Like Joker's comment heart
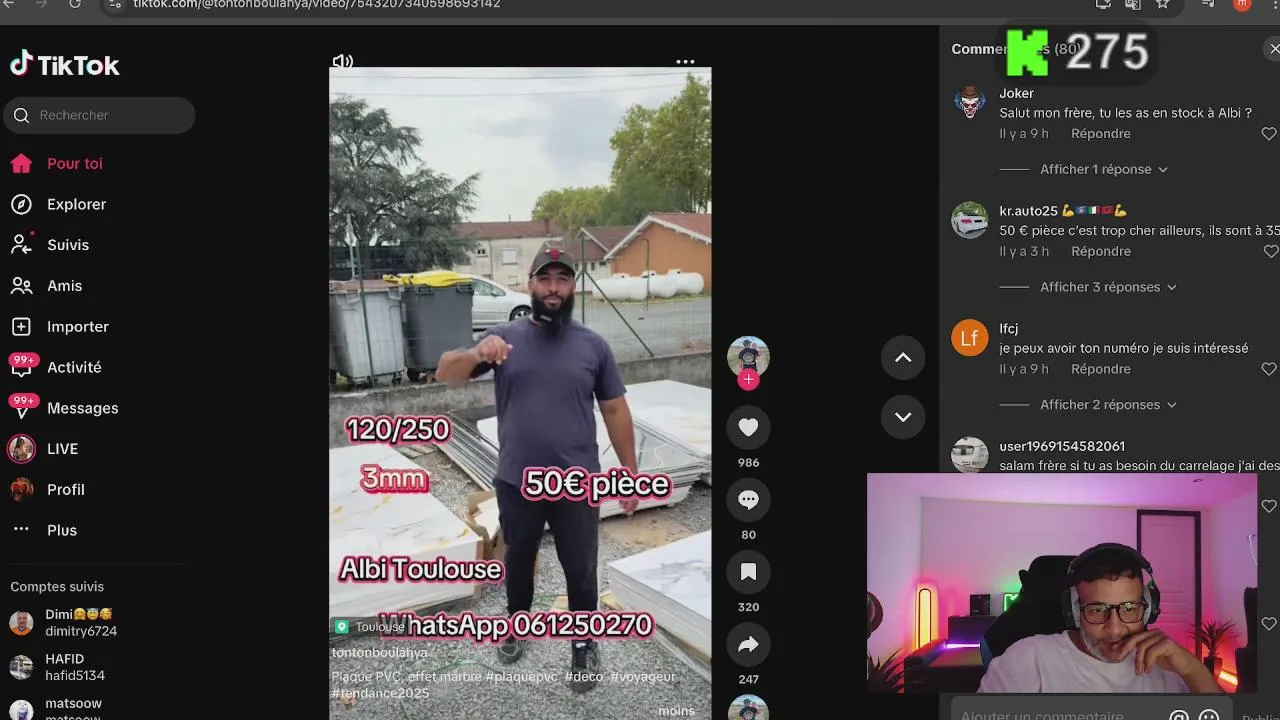Image resolution: width=1280 pixels, height=720 pixels. click(x=1269, y=134)
